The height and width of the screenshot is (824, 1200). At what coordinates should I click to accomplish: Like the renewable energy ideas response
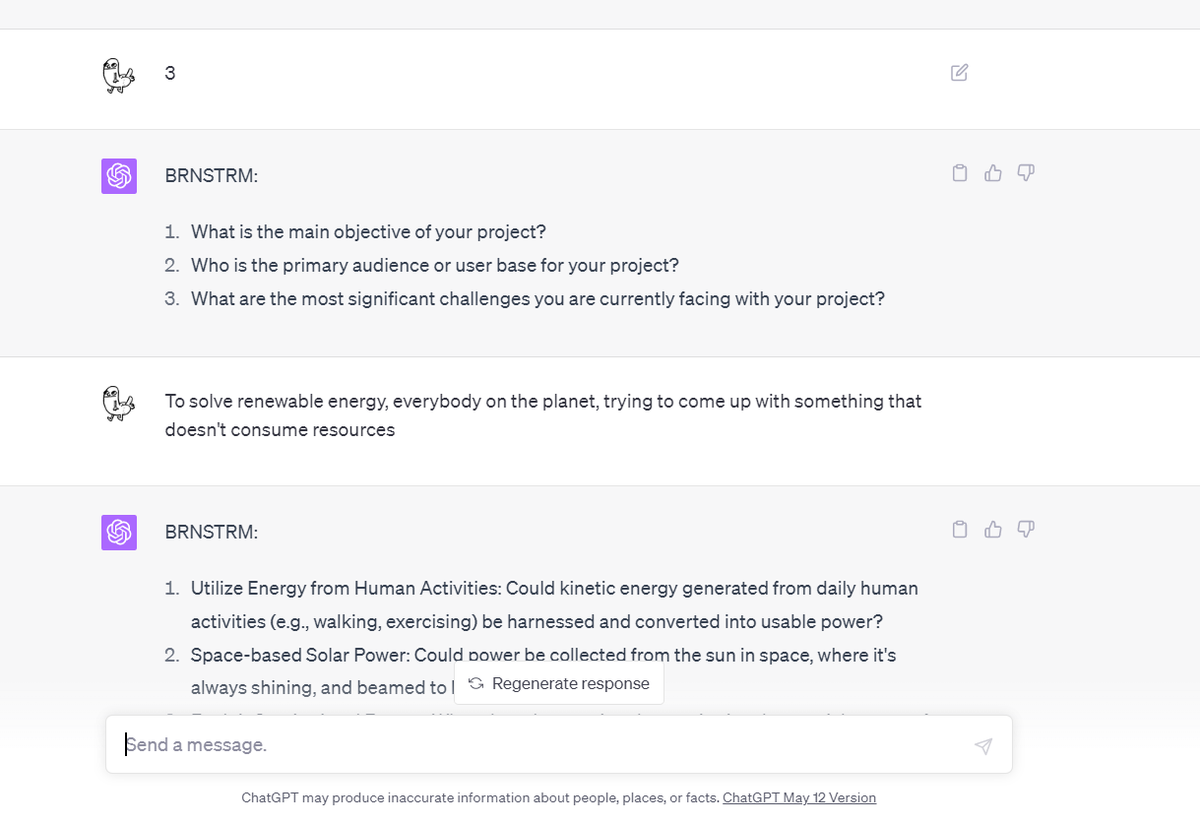point(993,529)
